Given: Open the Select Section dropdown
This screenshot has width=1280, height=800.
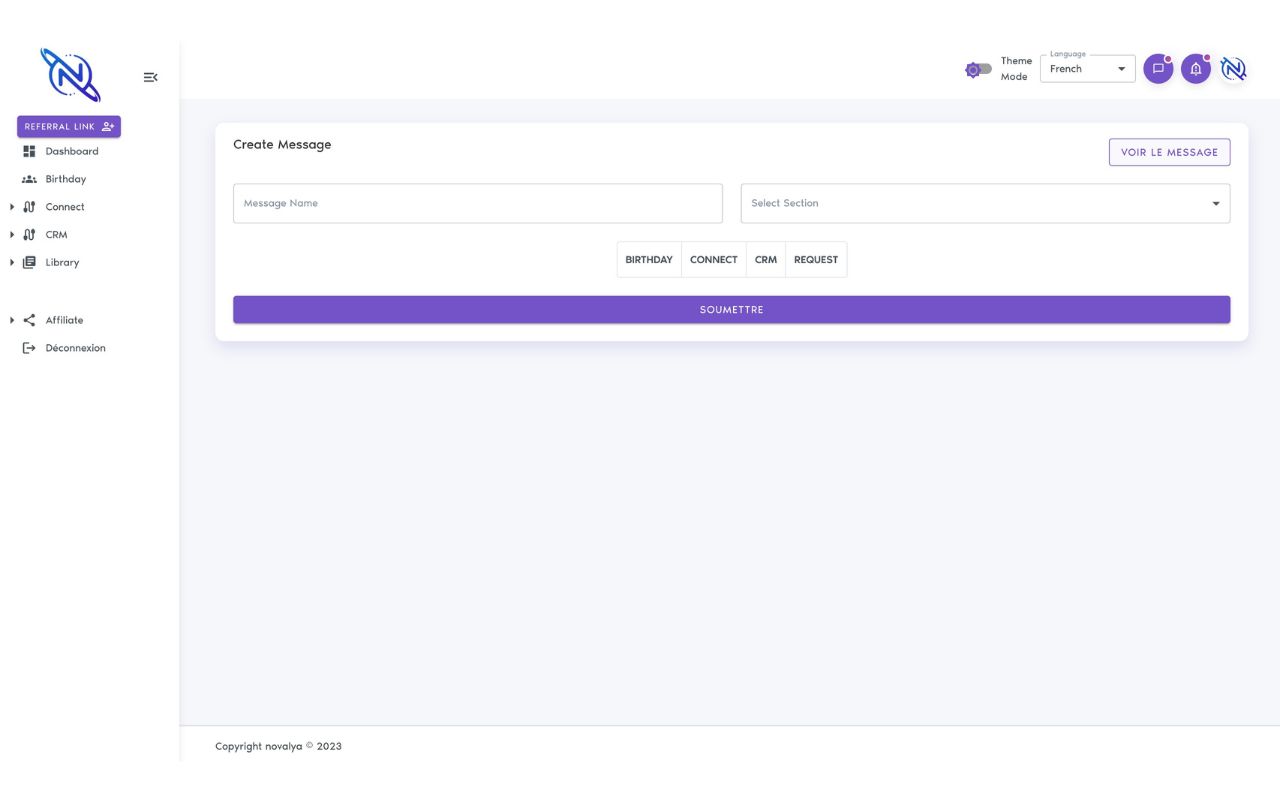Looking at the screenshot, I should pos(985,203).
